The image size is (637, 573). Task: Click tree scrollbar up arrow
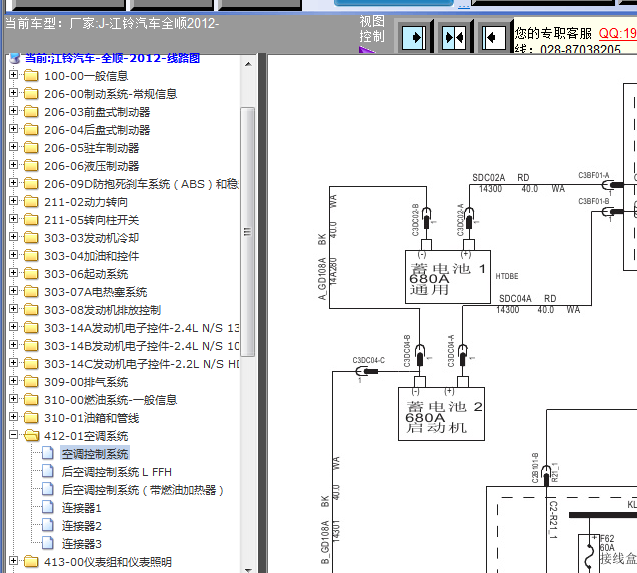point(248,64)
